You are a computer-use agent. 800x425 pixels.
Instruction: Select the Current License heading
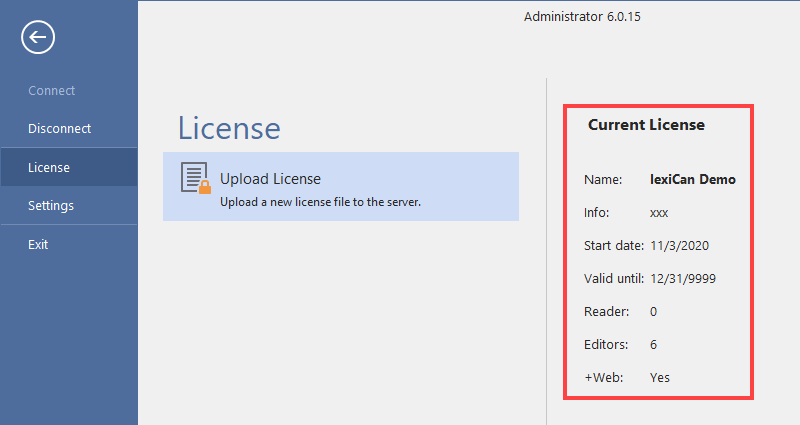coord(646,125)
